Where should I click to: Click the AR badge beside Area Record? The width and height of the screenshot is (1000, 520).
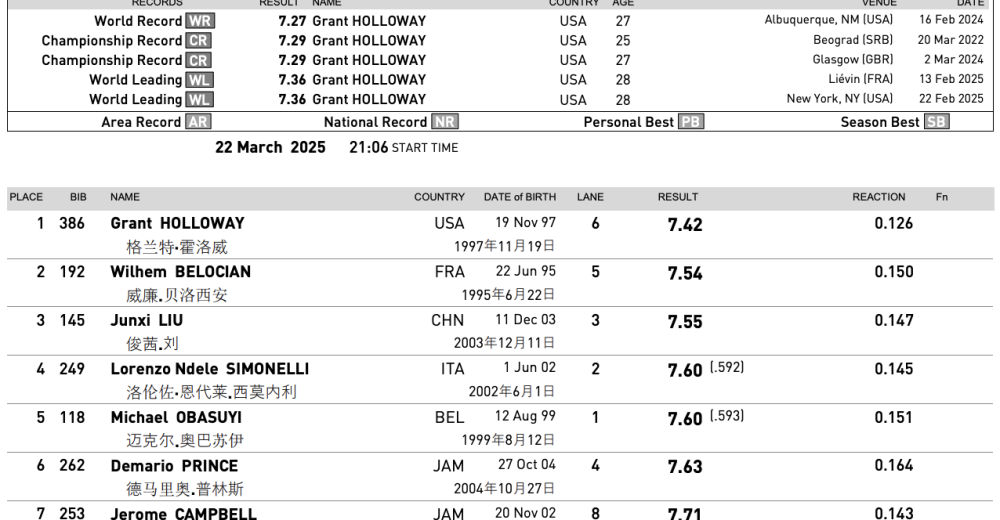click(x=198, y=122)
